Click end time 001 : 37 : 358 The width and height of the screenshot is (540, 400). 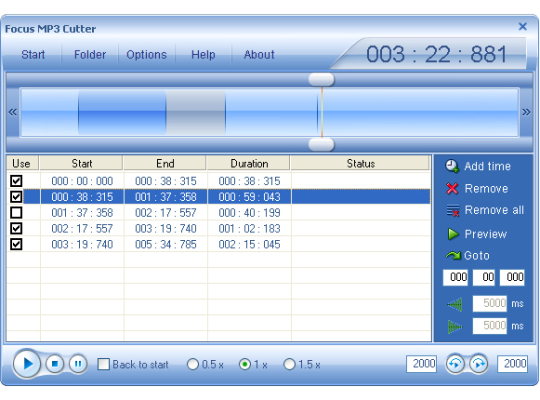coord(166,197)
